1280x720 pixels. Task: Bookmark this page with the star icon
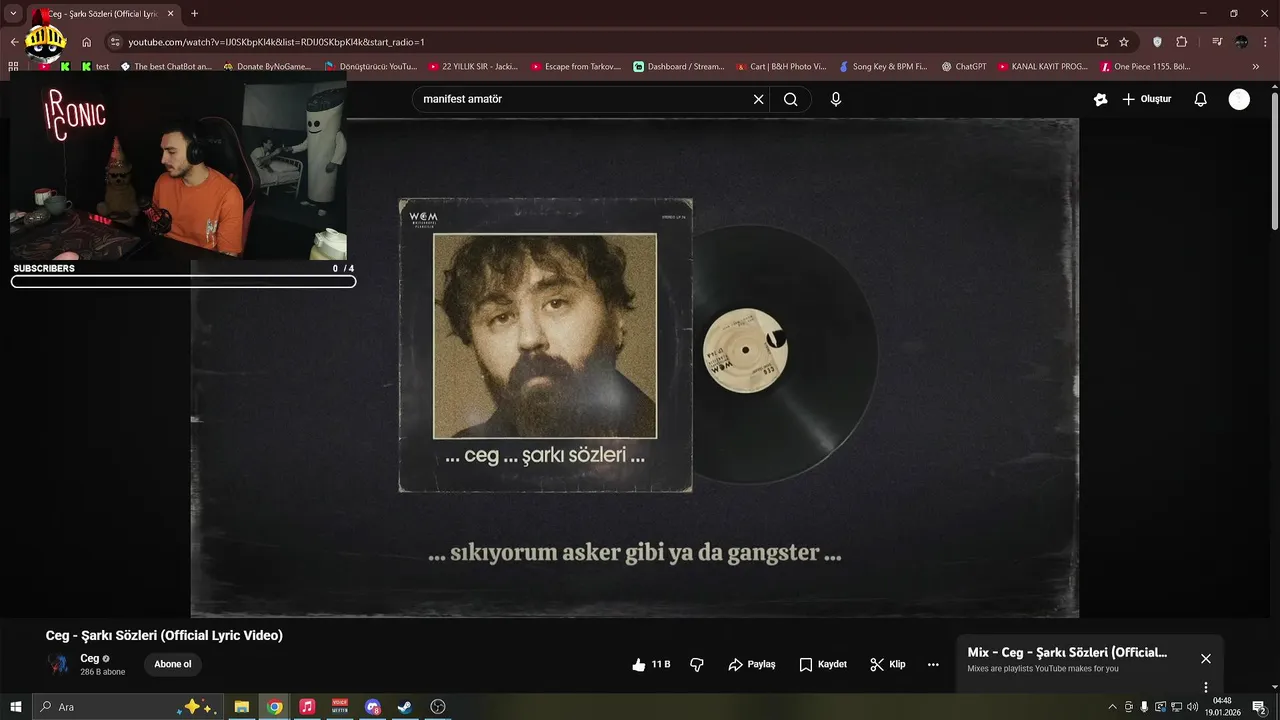(x=1124, y=42)
